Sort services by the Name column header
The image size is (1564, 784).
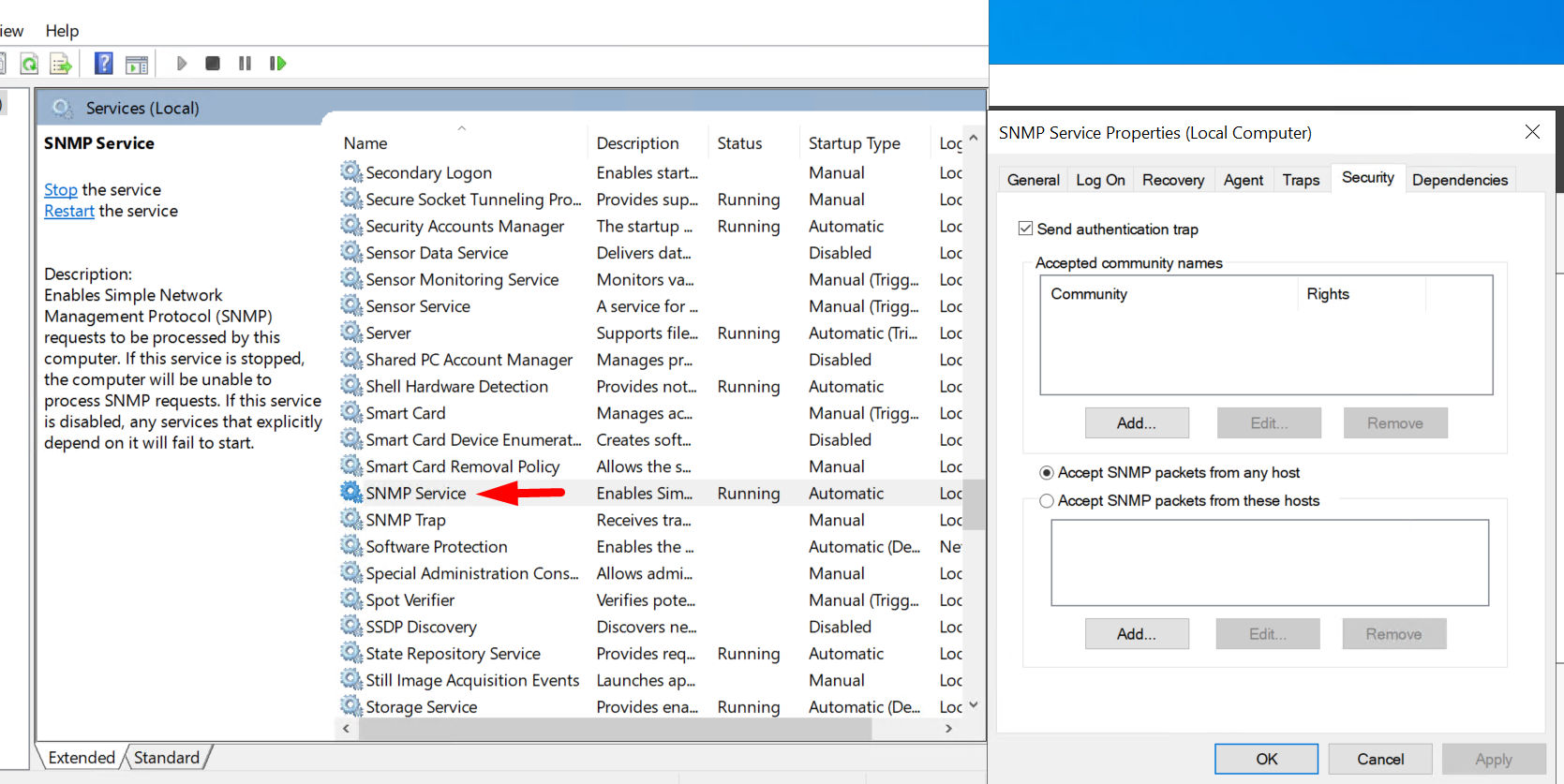point(365,143)
